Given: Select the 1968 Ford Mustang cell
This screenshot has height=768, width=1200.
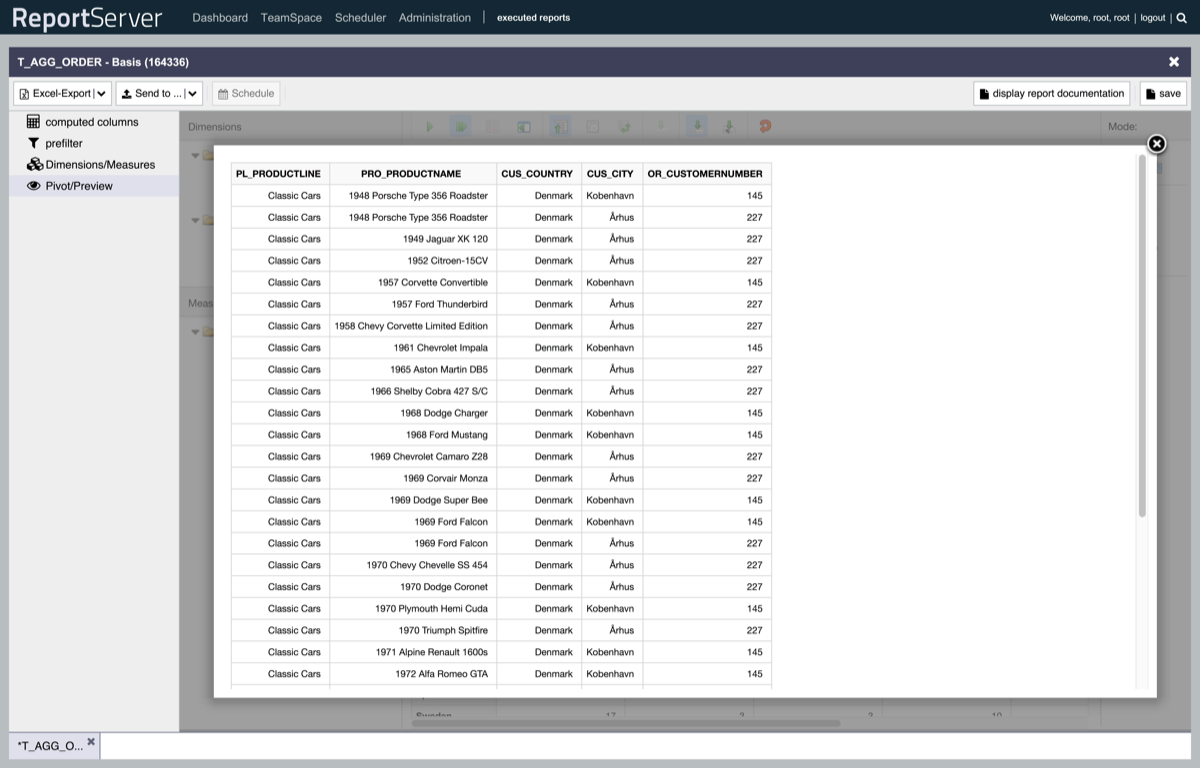Looking at the screenshot, I should (413, 435).
